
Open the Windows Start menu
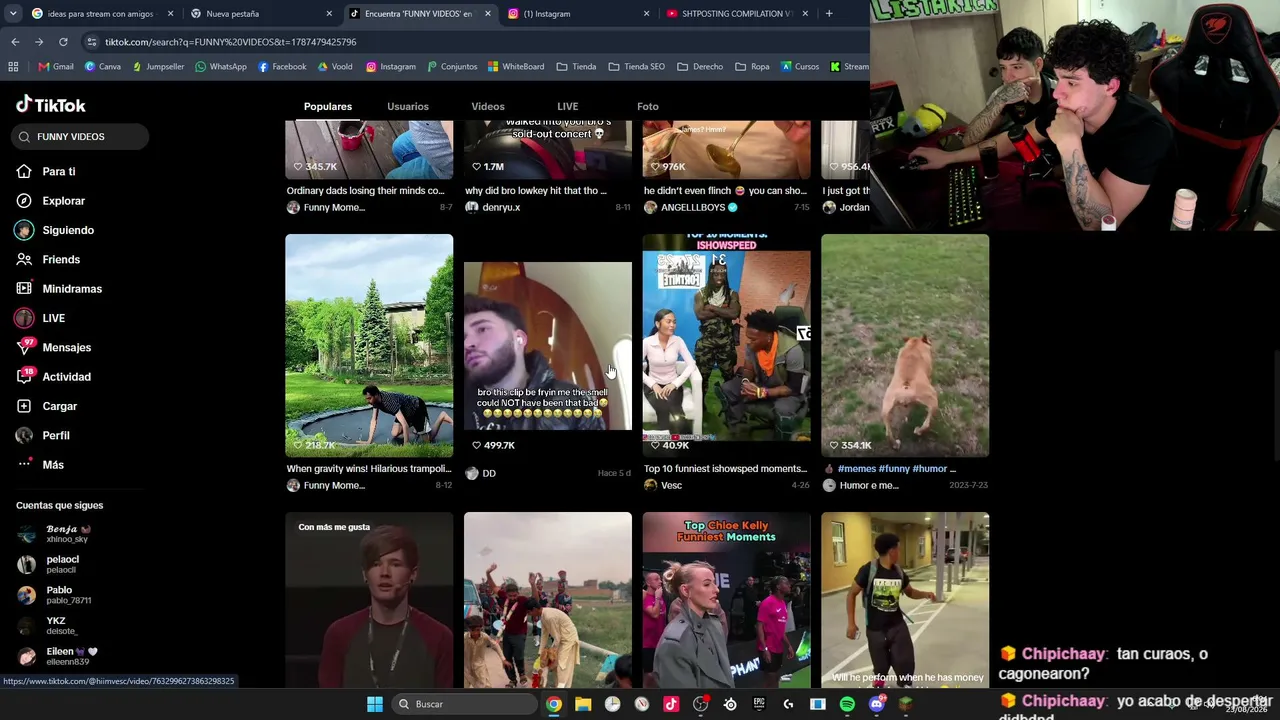click(375, 704)
